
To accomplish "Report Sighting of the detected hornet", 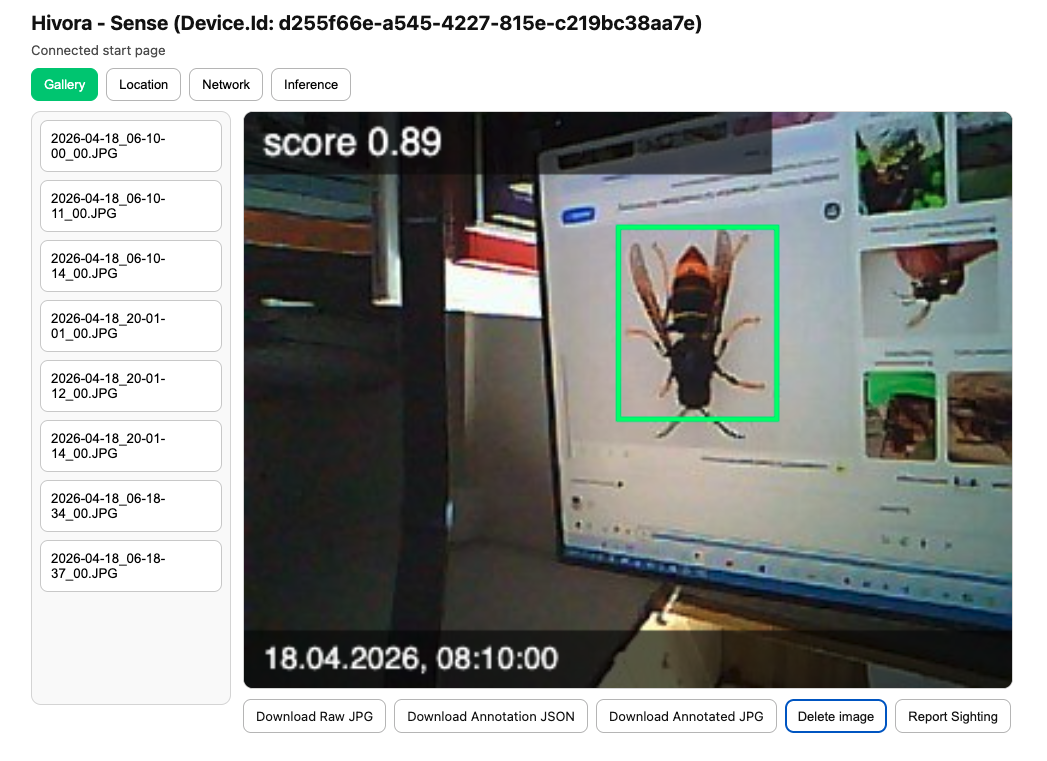I will [x=953, y=717].
